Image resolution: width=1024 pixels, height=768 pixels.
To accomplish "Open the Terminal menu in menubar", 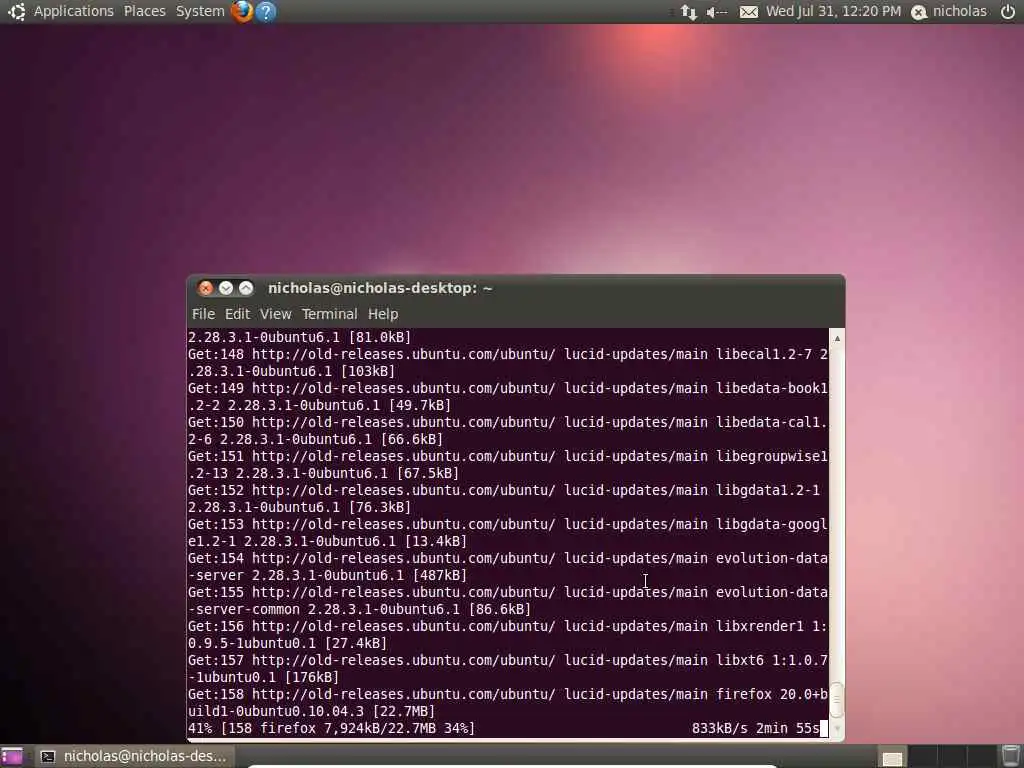I will (329, 314).
